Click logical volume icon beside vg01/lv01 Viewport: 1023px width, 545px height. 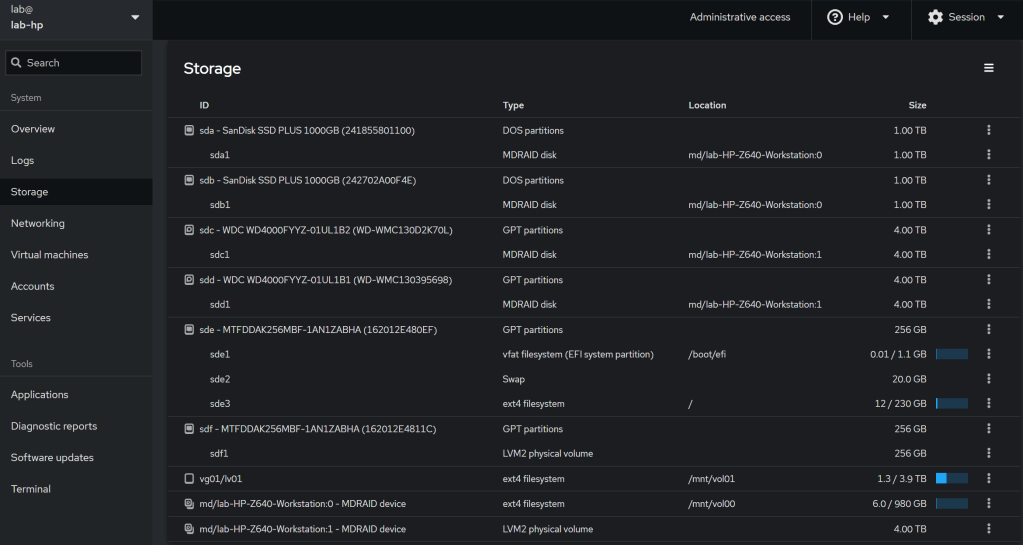(189, 479)
